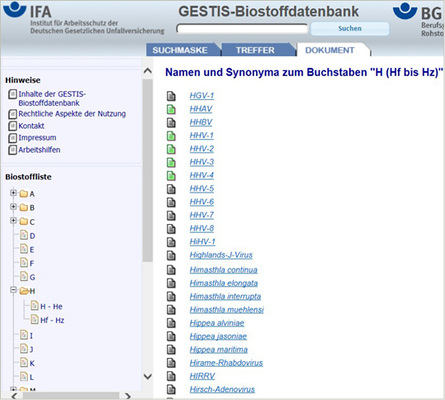Click the document icon beside HHV-8
Image resolution: width=445 pixels, height=400 pixels.
tap(171, 229)
